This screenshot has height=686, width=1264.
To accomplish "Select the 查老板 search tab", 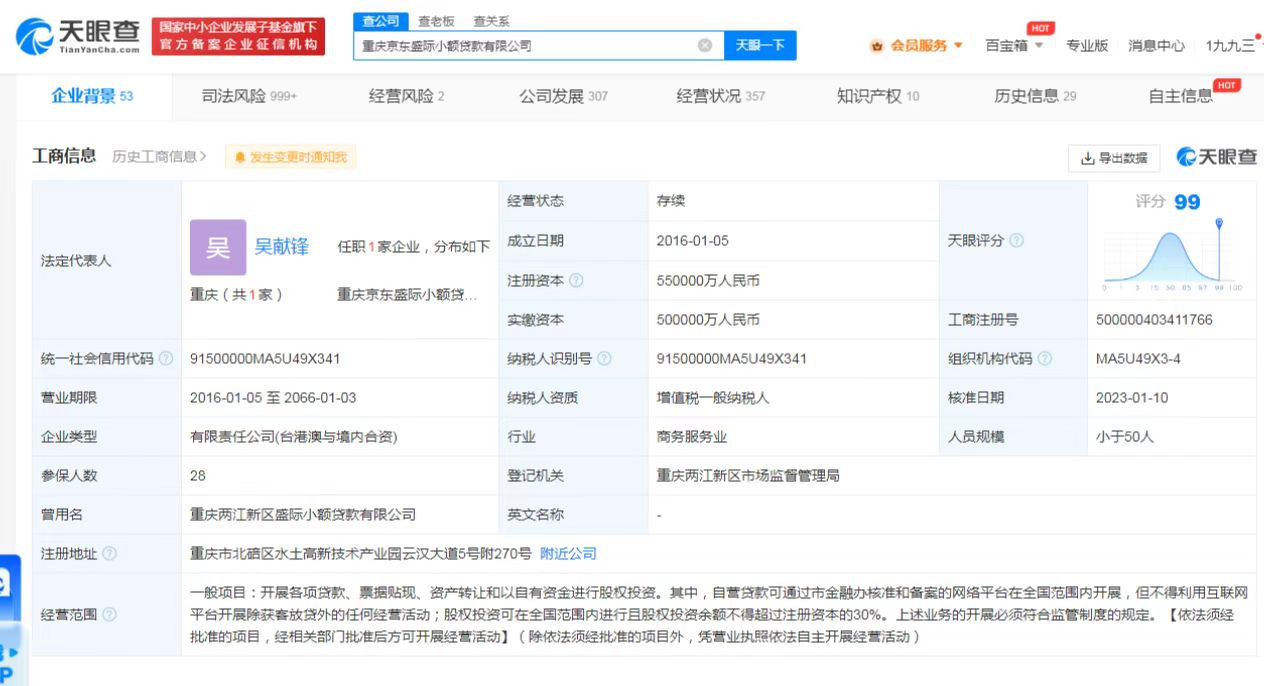I will 436,21.
